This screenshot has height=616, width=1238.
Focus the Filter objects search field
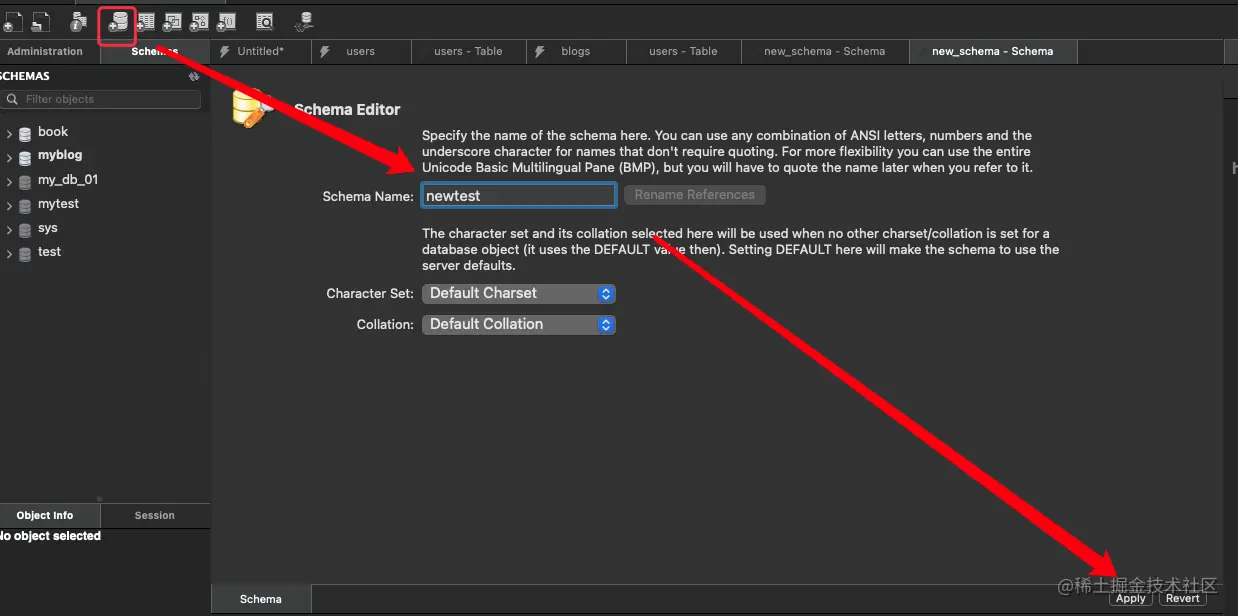coord(101,99)
